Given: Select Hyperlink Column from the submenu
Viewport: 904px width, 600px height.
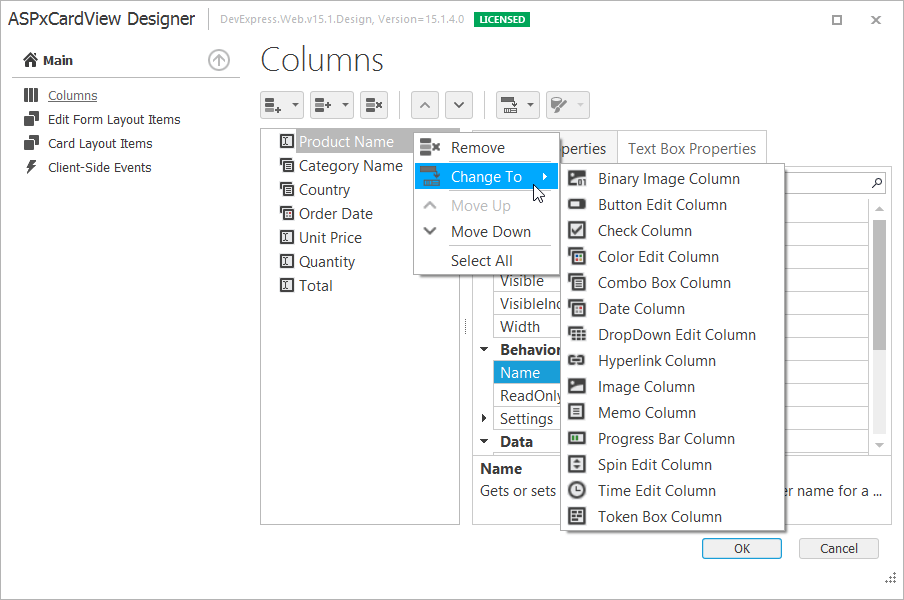Looking at the screenshot, I should point(672,361).
